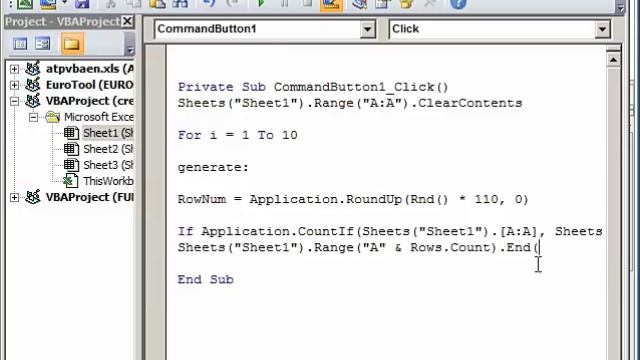Image resolution: width=640 pixels, height=360 pixels.
Task: Click the View Microsoft Excel toolbar icon
Action: [x=25, y=4]
